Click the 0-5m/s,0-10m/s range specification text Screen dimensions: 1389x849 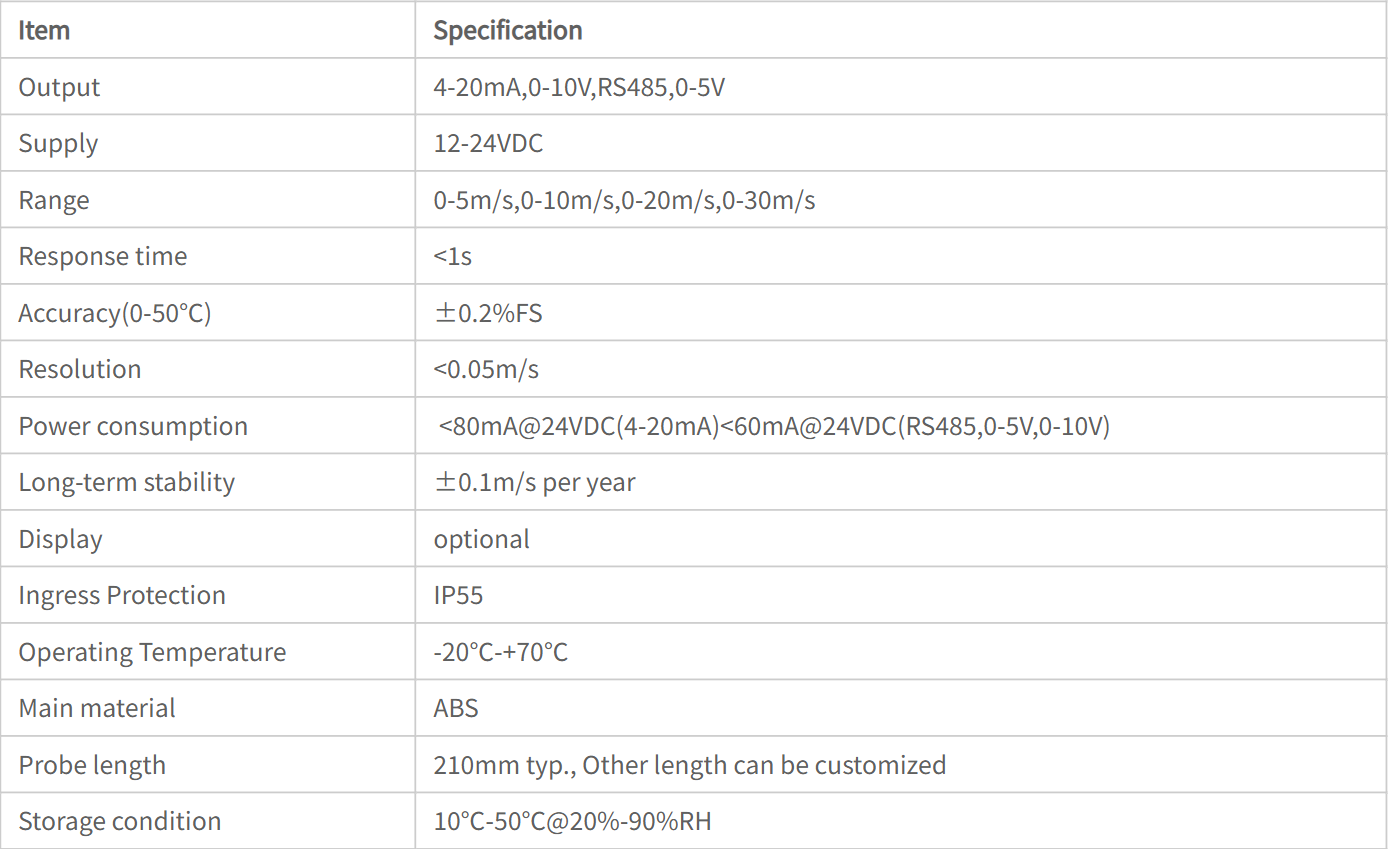point(624,200)
